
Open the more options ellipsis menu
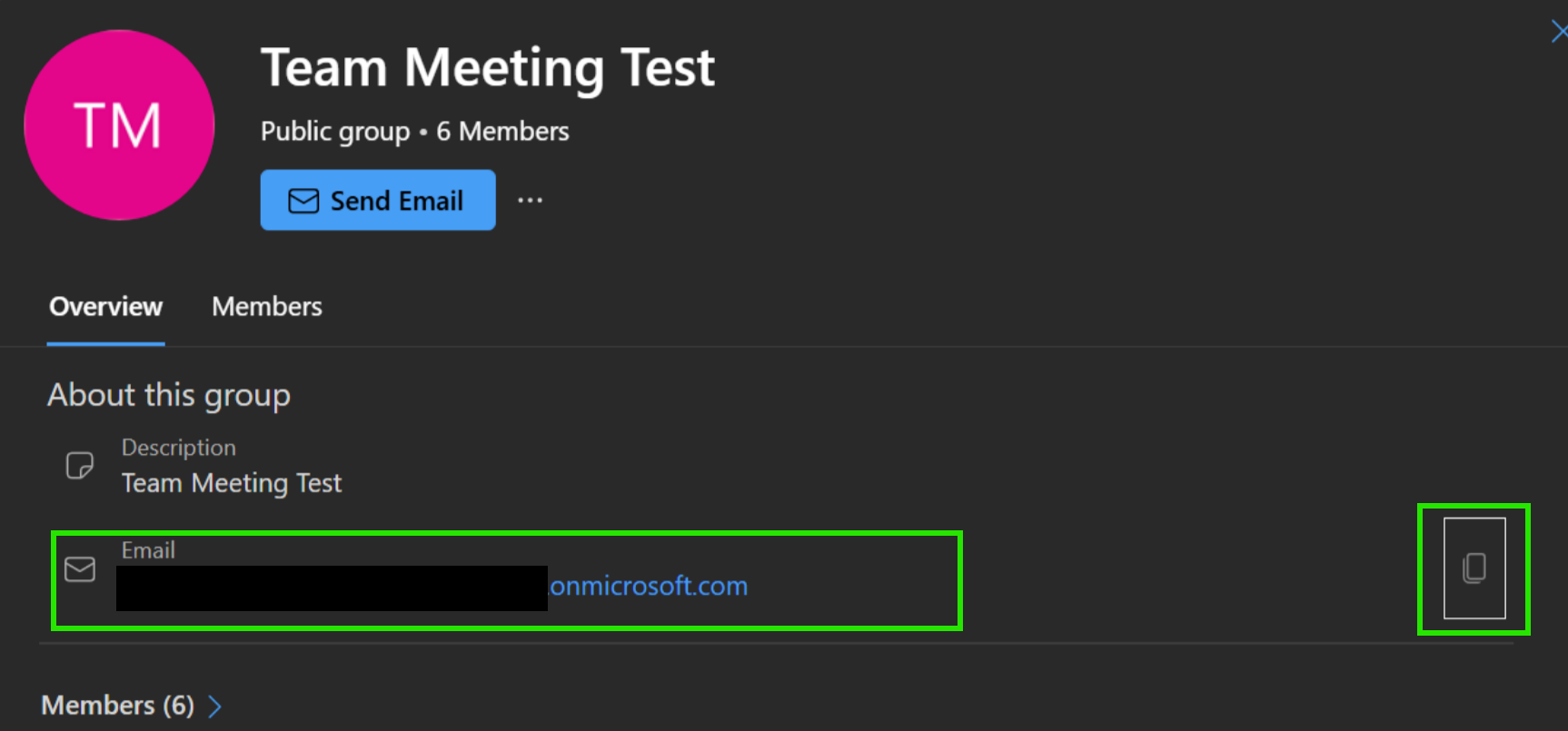click(530, 200)
